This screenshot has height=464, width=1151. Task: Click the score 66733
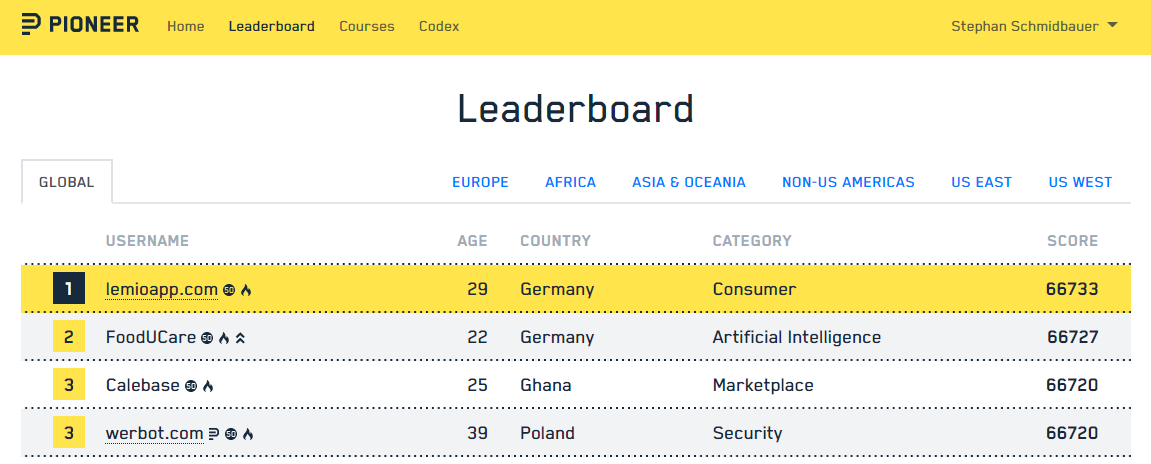tap(1072, 289)
